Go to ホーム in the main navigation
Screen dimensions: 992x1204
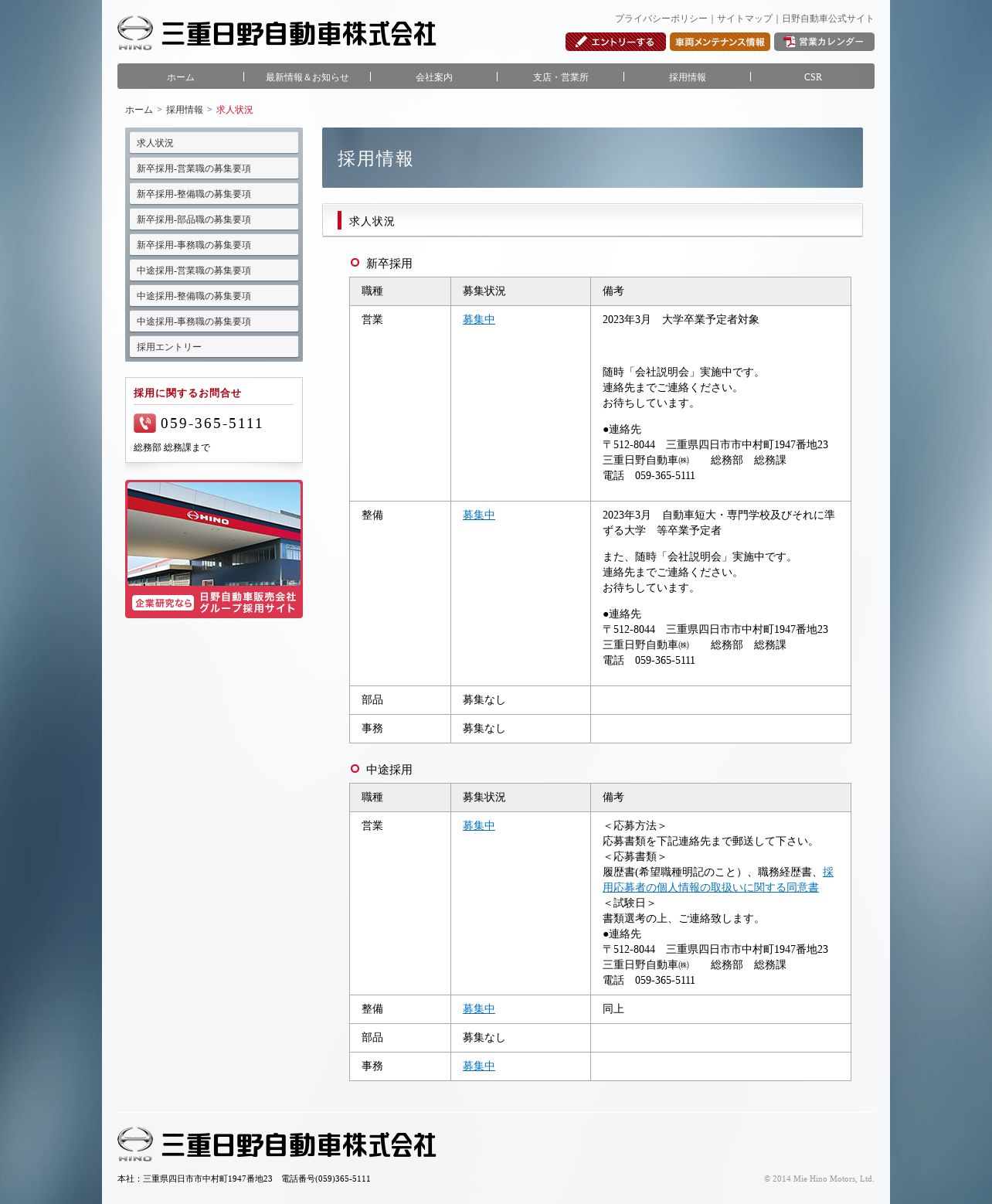point(181,77)
